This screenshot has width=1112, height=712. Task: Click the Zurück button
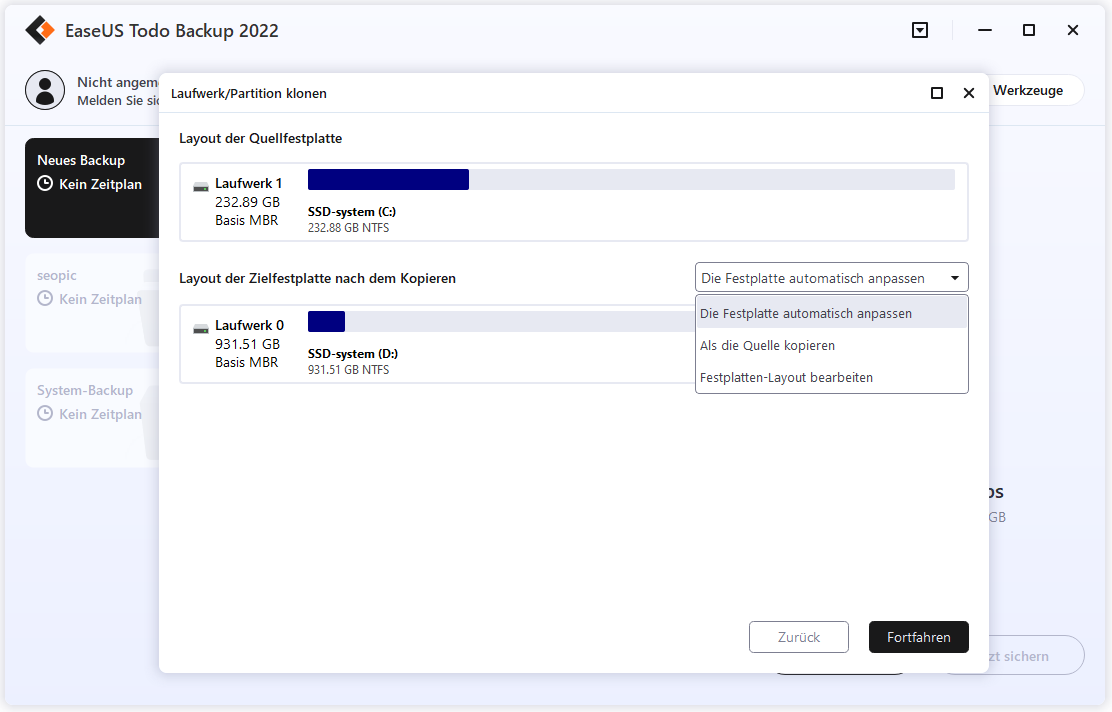click(x=799, y=637)
